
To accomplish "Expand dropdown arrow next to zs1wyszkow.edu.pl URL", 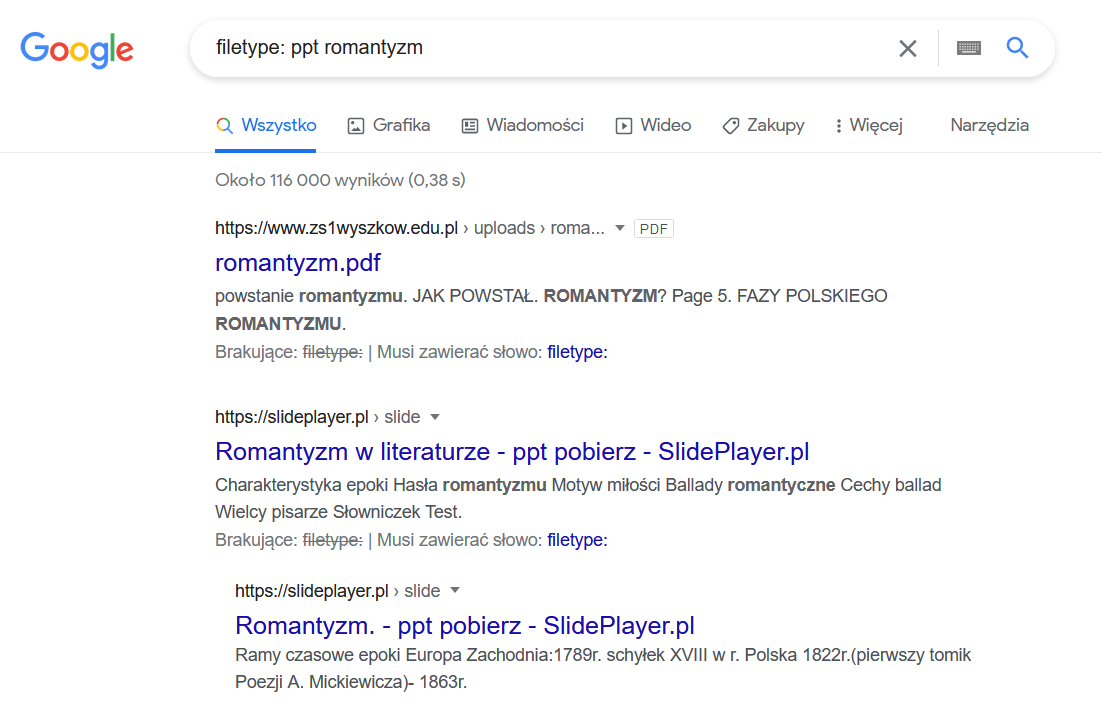I will tap(620, 228).
